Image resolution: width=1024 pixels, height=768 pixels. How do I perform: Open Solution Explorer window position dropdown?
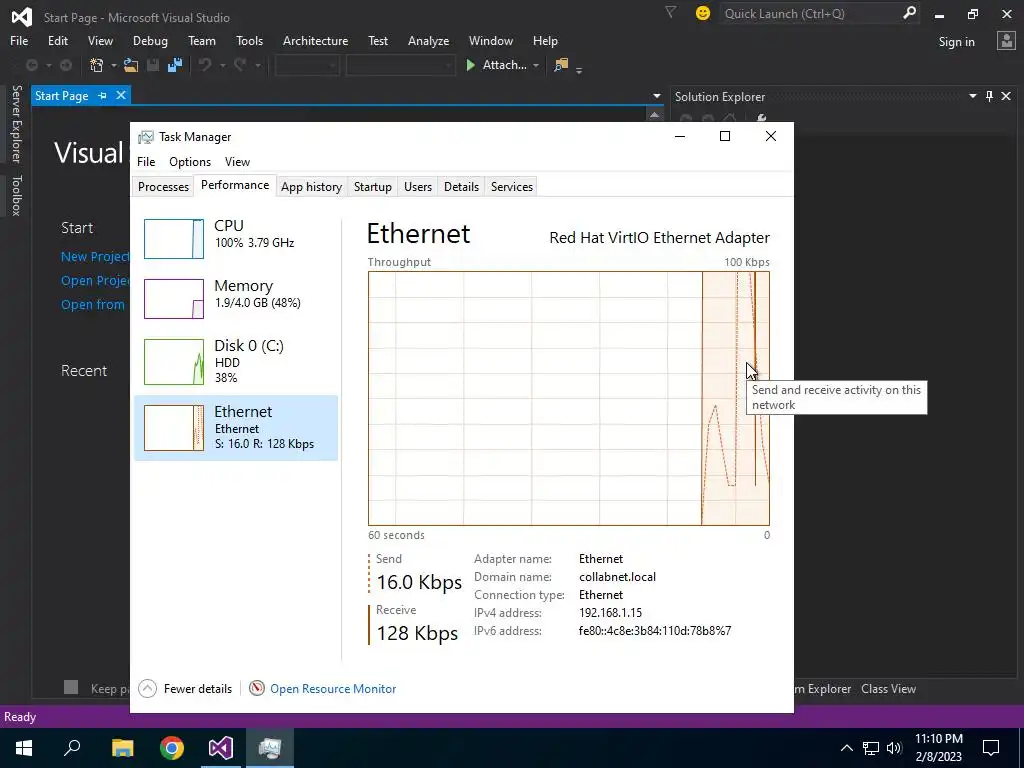point(972,96)
